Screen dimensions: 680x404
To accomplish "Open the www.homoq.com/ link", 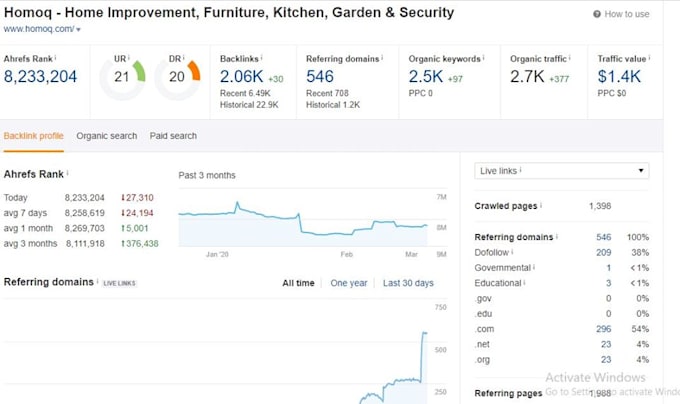I will pos(39,29).
